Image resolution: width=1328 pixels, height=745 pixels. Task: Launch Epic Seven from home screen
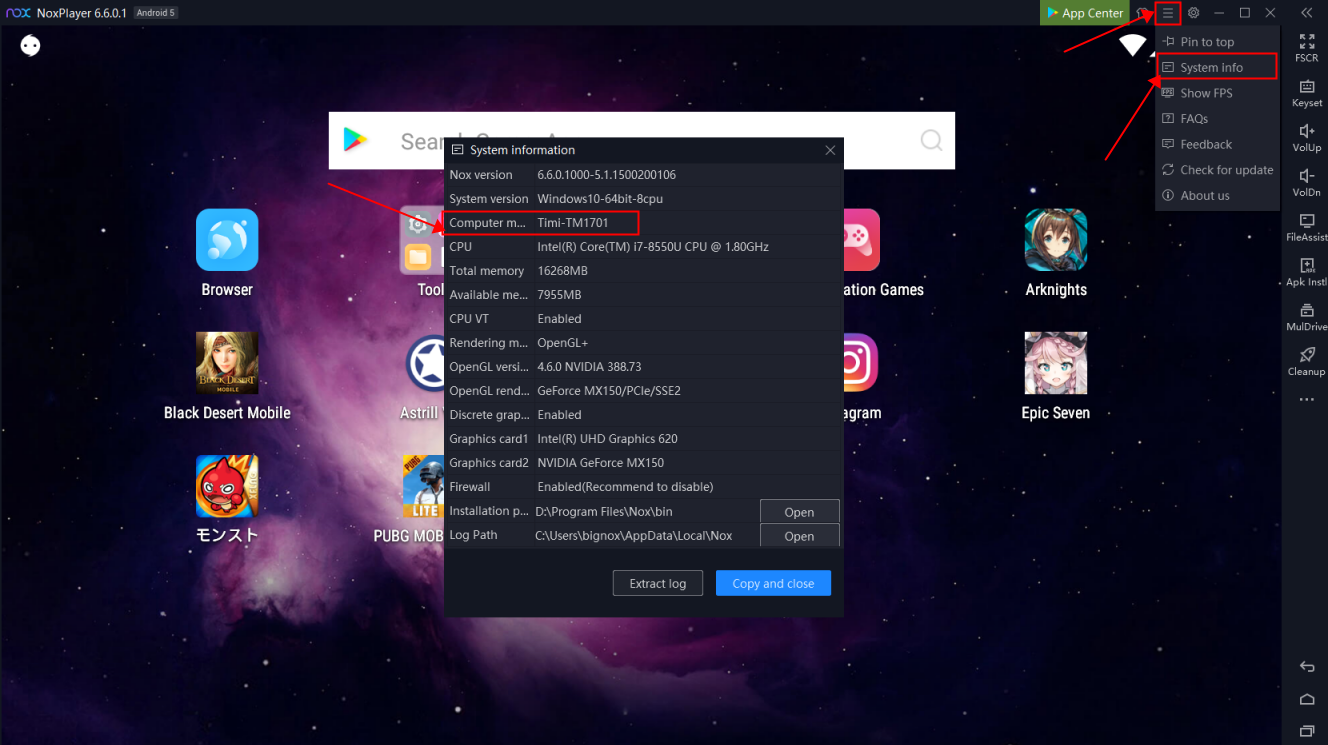pos(1055,363)
